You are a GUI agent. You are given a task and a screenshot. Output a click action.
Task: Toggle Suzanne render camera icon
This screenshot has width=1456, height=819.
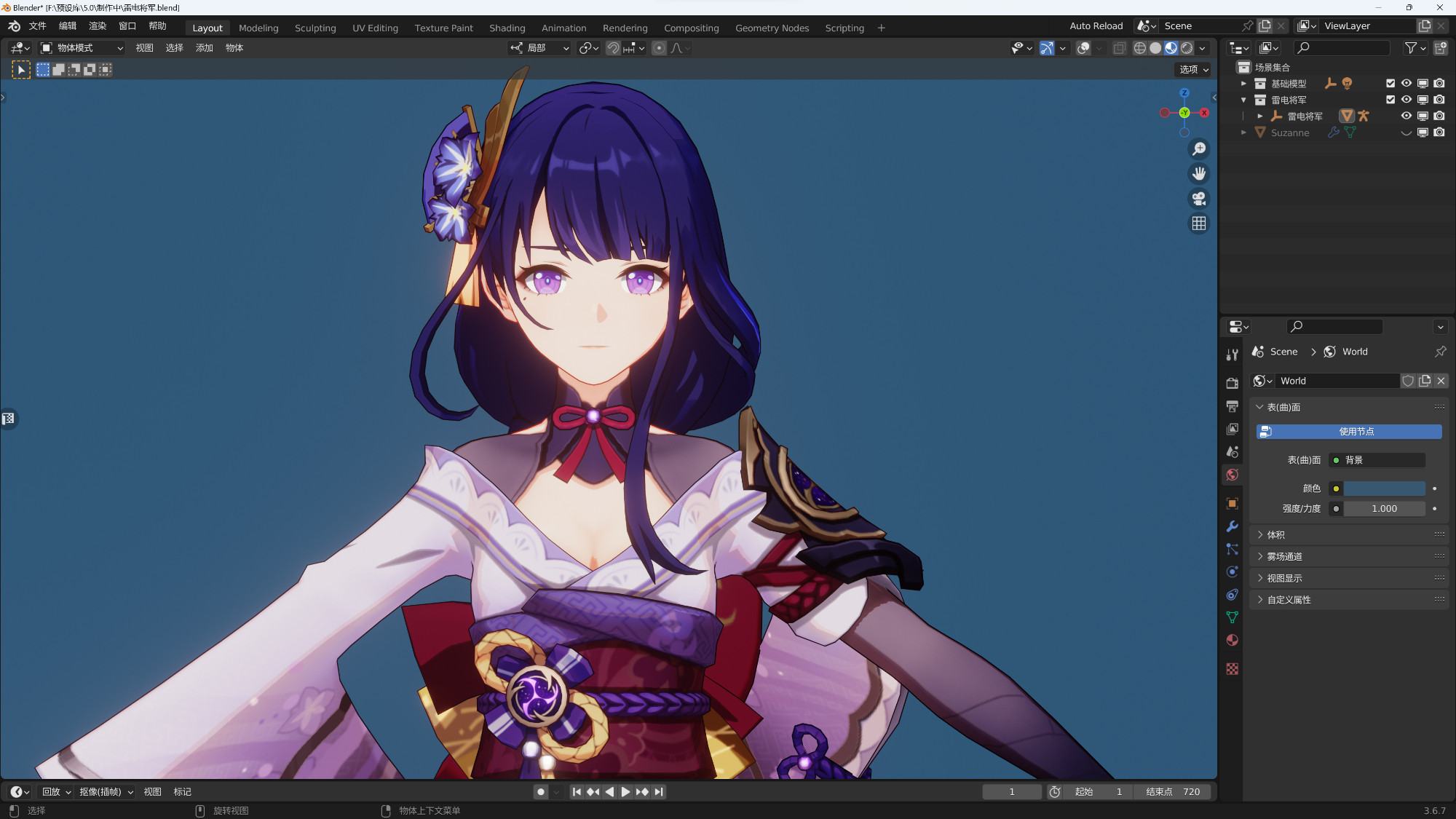(x=1439, y=132)
